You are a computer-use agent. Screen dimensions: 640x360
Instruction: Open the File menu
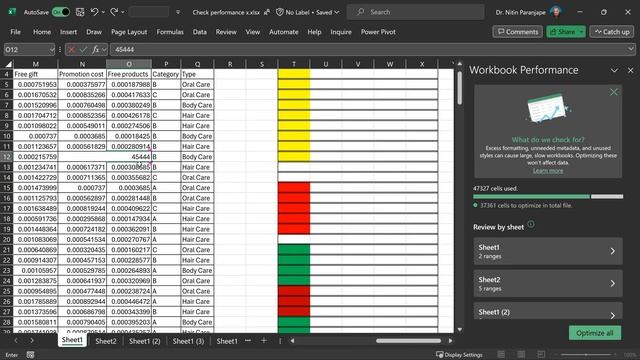click(16, 32)
